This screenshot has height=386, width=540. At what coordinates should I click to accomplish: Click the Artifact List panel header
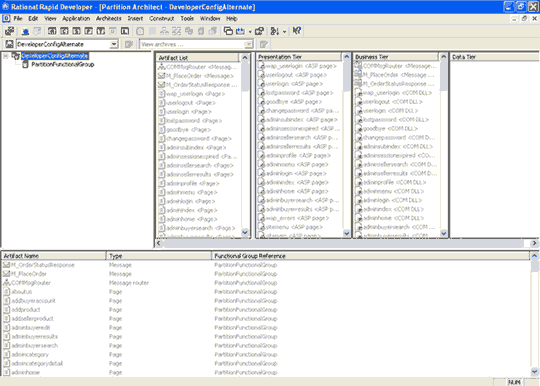click(x=197, y=58)
